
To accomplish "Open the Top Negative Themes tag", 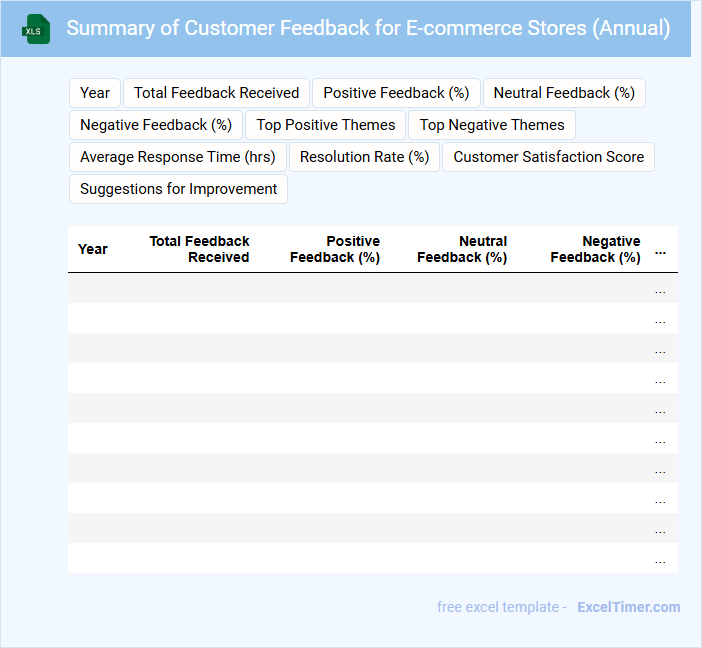I will (x=492, y=125).
